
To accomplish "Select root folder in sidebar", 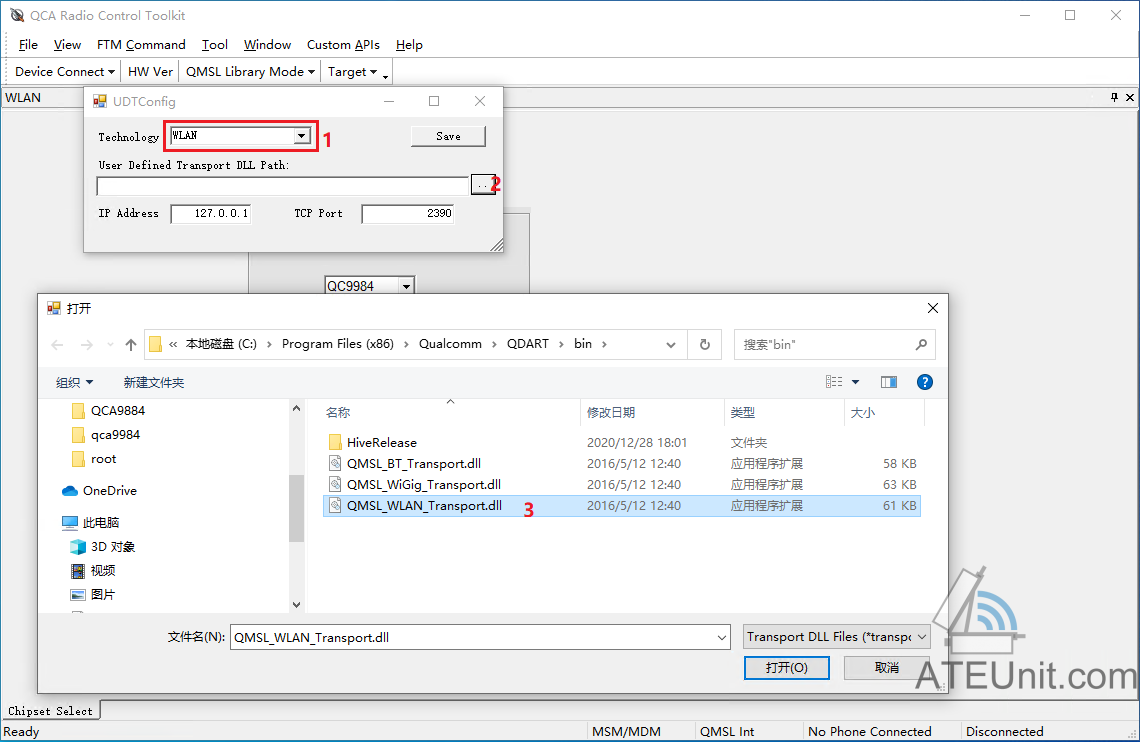I will (94, 459).
